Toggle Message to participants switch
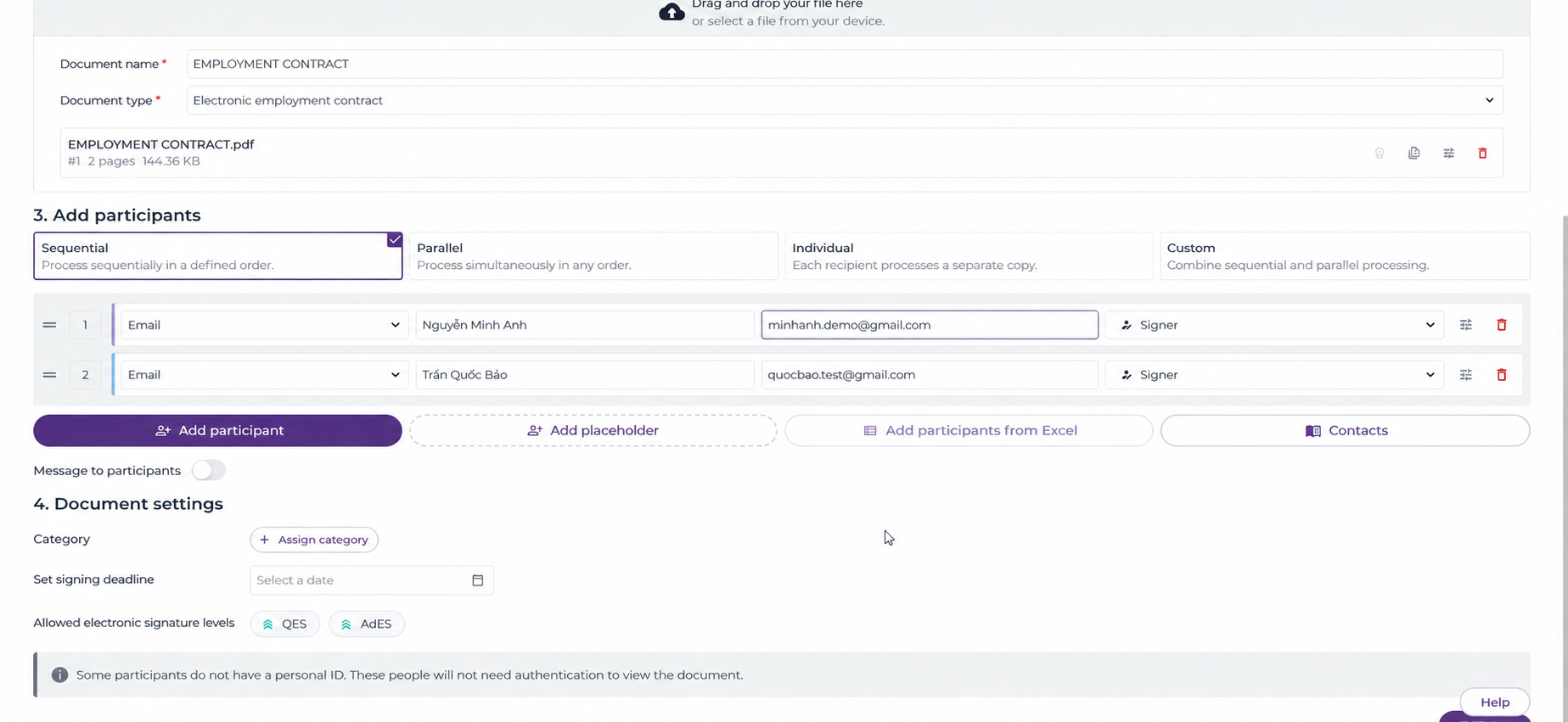 (x=208, y=470)
